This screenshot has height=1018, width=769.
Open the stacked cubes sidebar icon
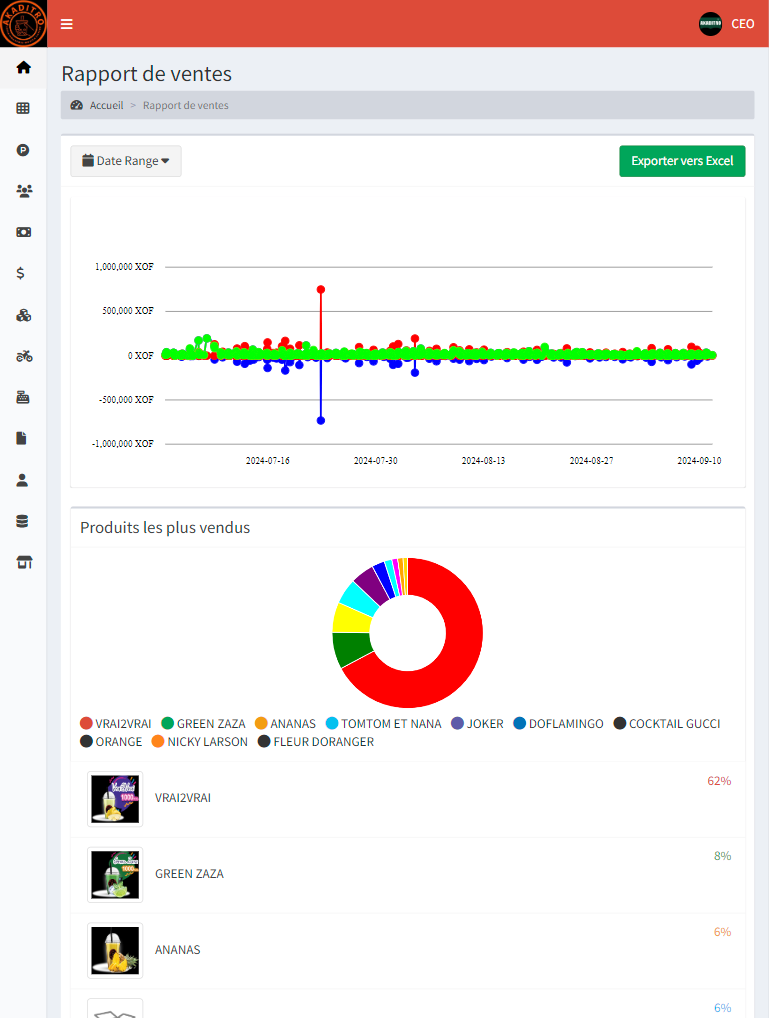coord(23,315)
